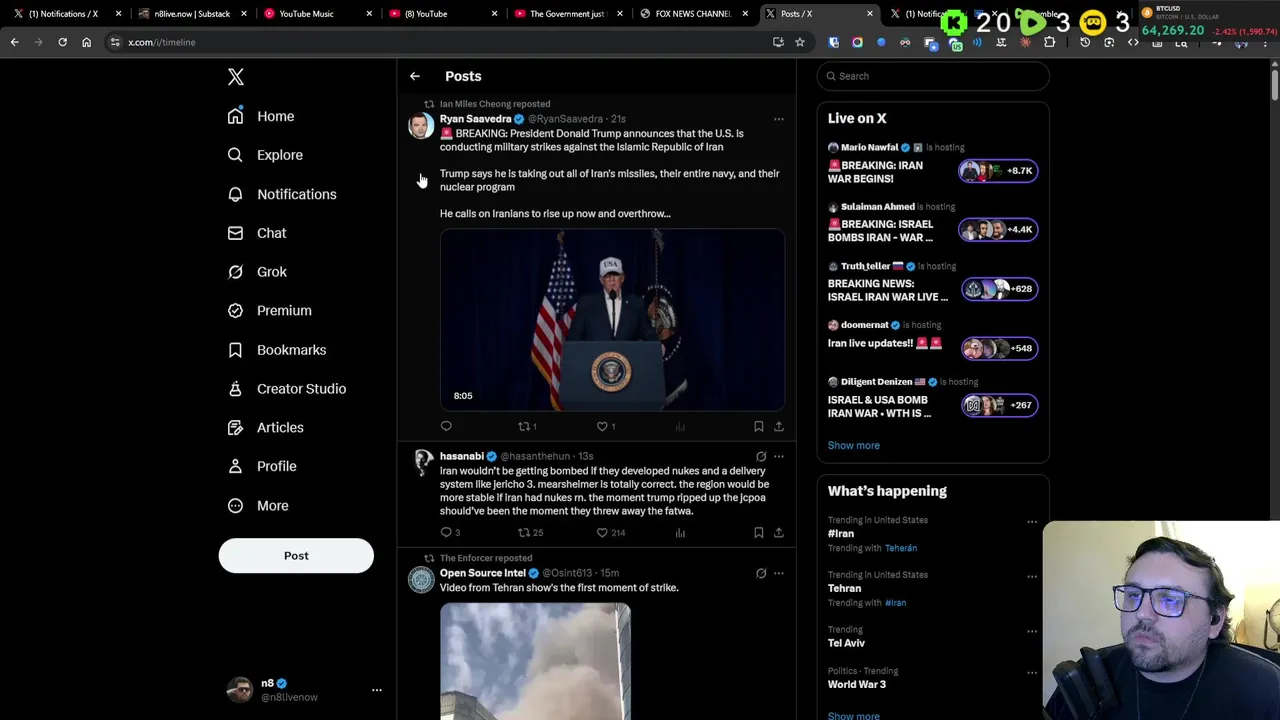Open more options for World War 3 trend

[1032, 672]
